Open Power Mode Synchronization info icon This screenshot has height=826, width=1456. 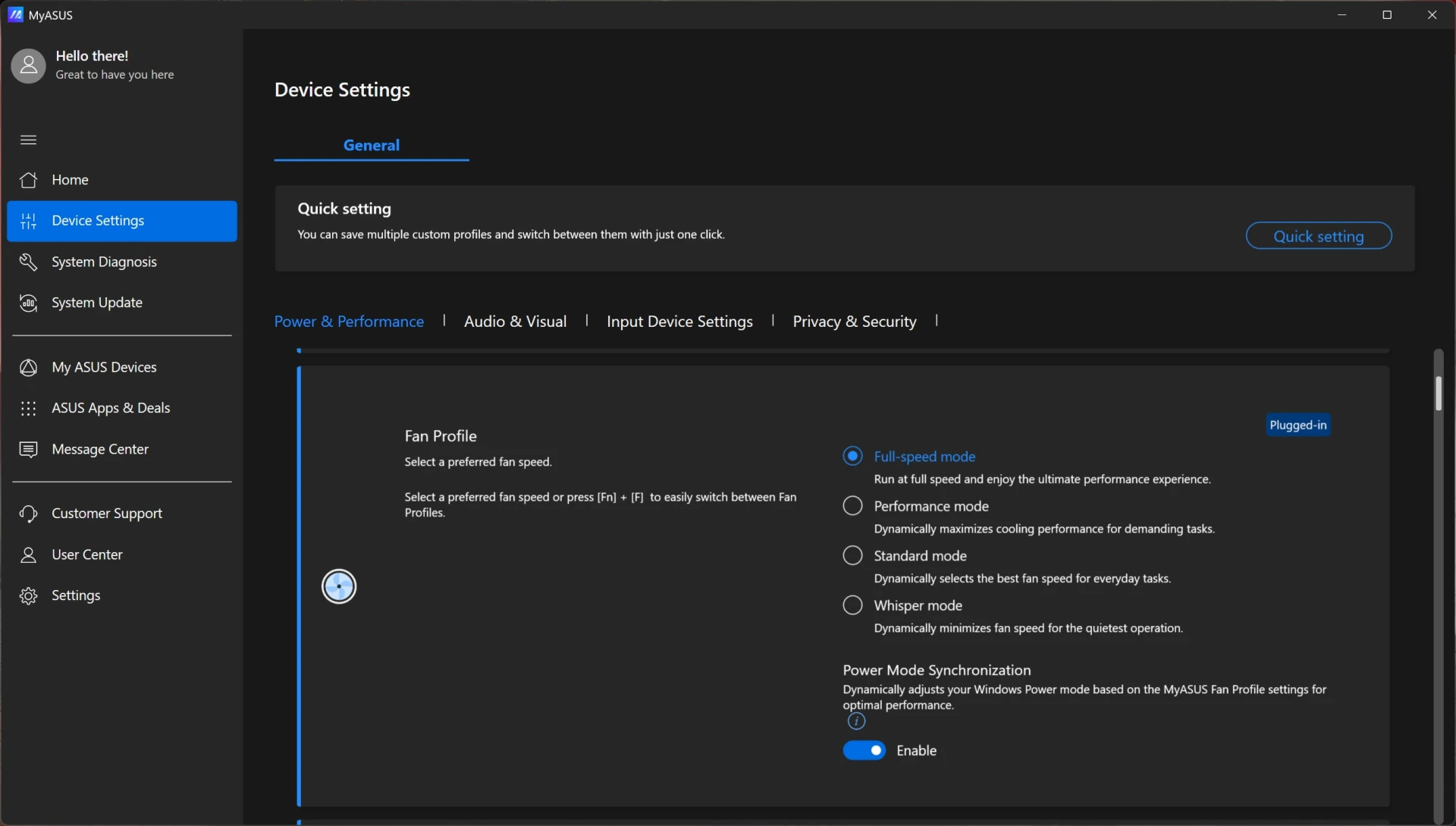coord(856,721)
